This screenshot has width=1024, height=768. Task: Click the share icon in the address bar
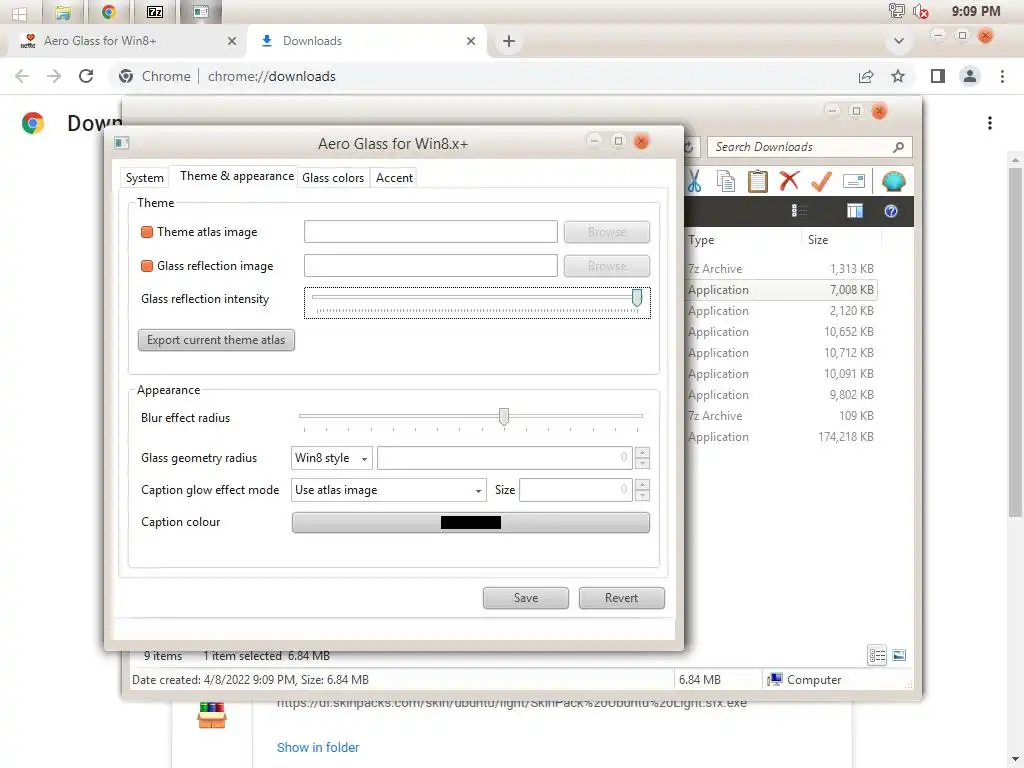866,76
